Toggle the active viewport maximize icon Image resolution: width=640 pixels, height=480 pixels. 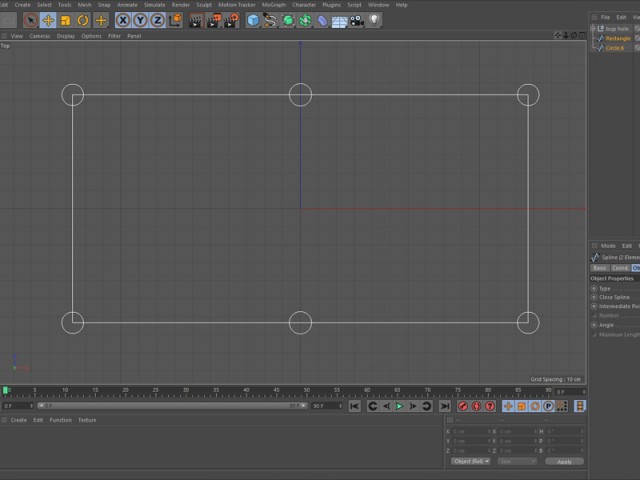582,36
